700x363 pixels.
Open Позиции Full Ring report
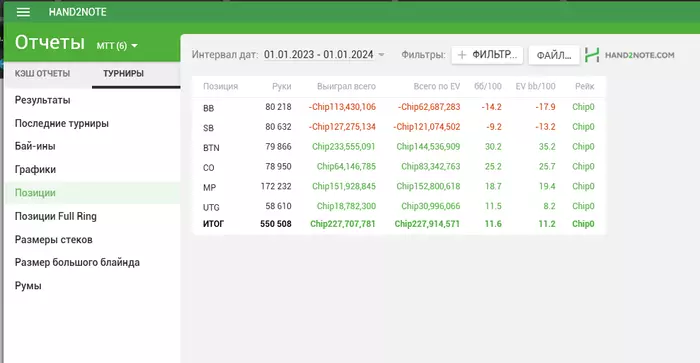point(55,216)
